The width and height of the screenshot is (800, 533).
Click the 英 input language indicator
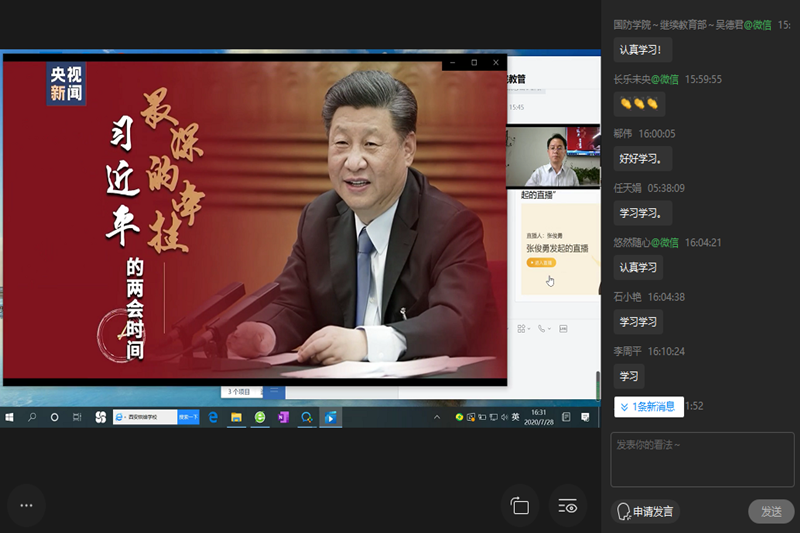tap(515, 417)
